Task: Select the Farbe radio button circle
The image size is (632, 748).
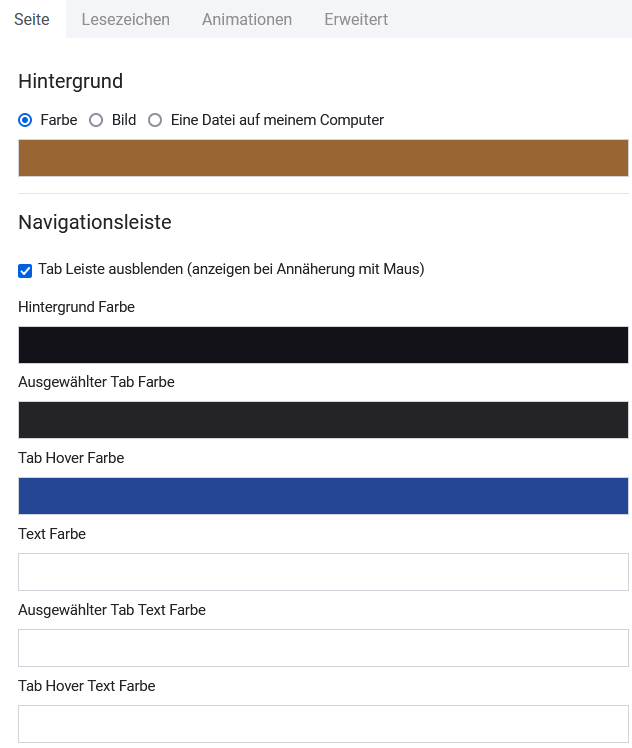Action: [x=25, y=120]
